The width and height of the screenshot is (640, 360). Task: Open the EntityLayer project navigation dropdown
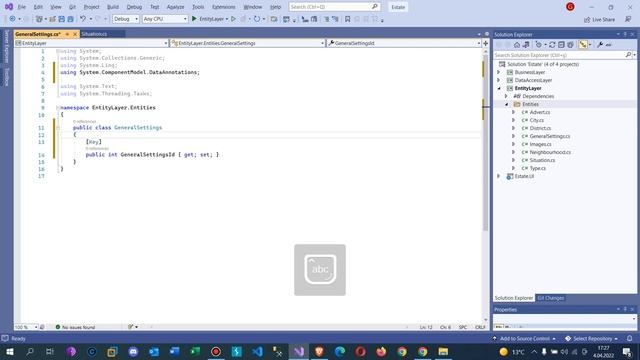(x=91, y=43)
